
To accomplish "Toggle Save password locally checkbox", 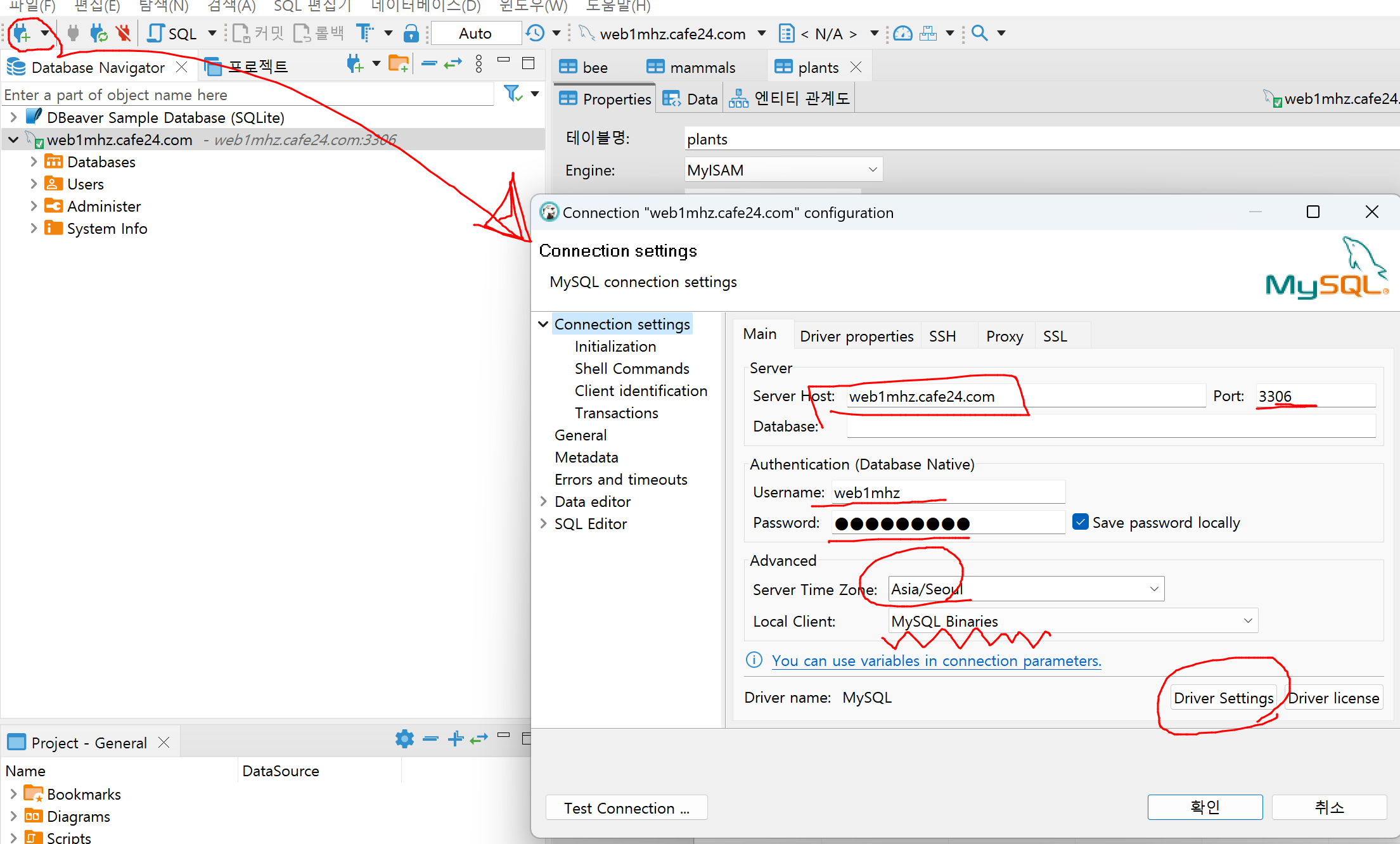I will (1081, 522).
